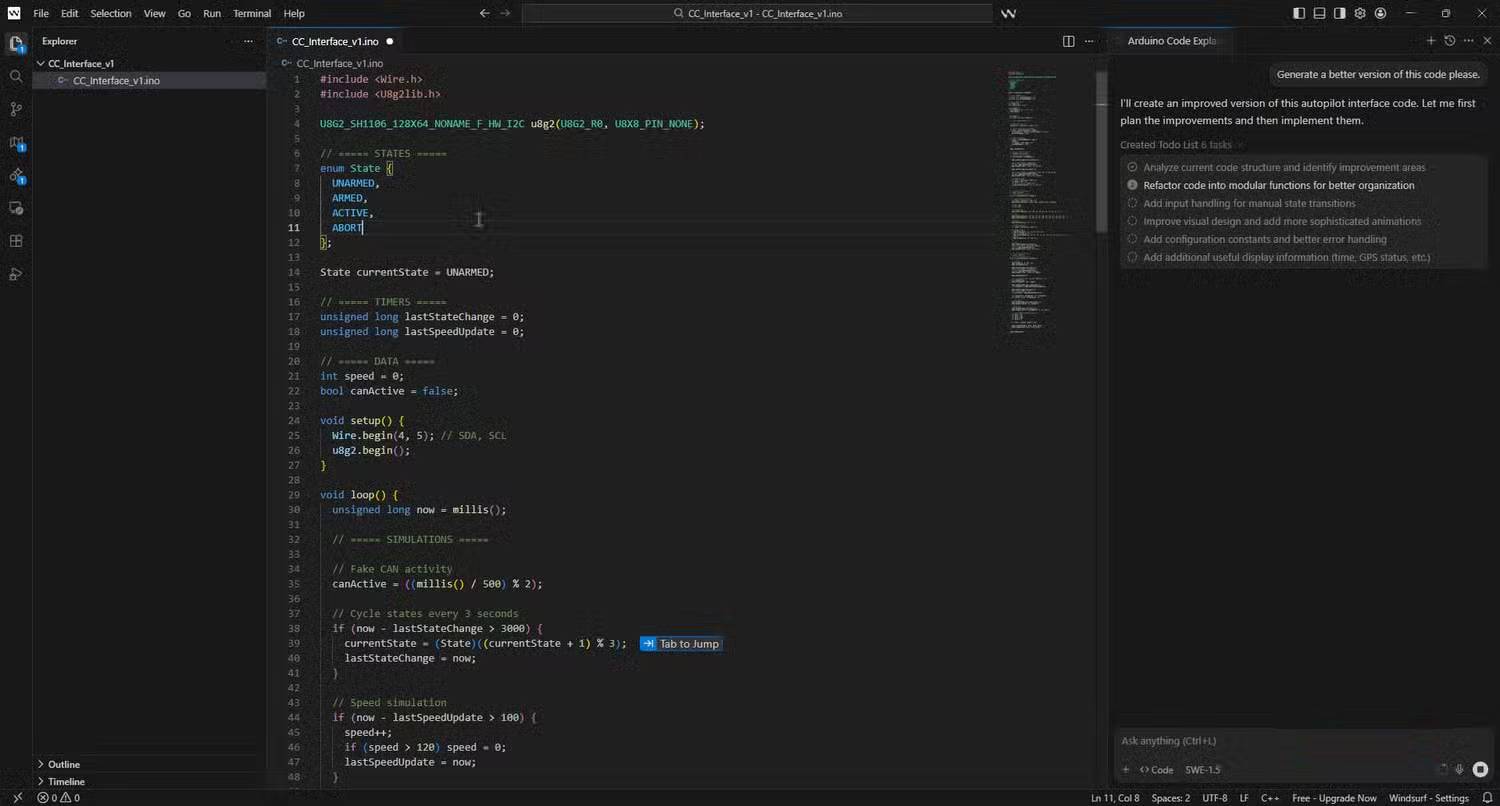Open account profile icon in title bar
1500x806 pixels.
[1380, 13]
